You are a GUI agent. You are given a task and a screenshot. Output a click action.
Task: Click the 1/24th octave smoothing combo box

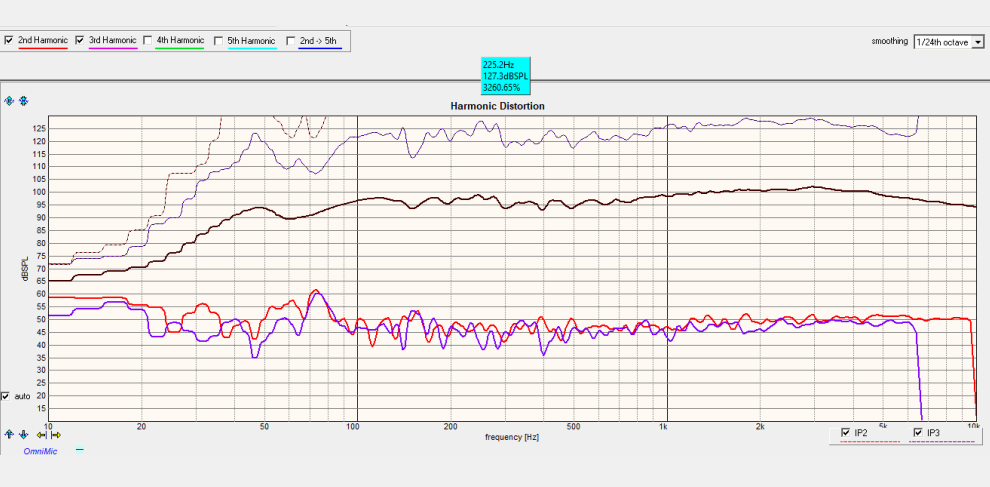pyautogui.click(x=948, y=42)
